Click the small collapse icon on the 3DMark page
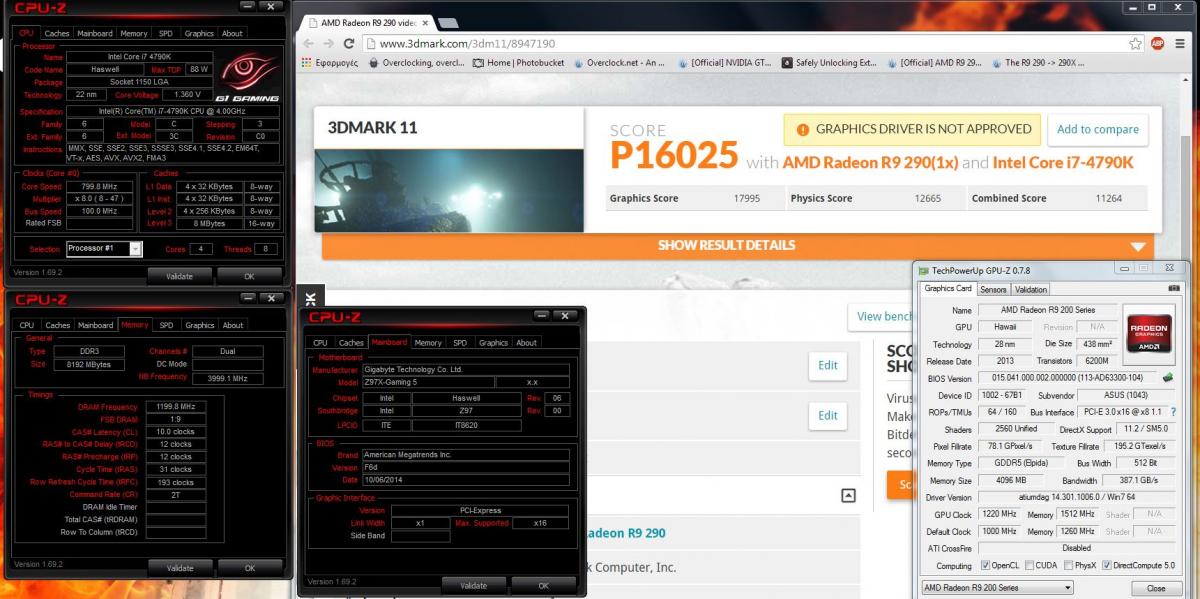Screen dimensions: 1200x599 [848, 495]
